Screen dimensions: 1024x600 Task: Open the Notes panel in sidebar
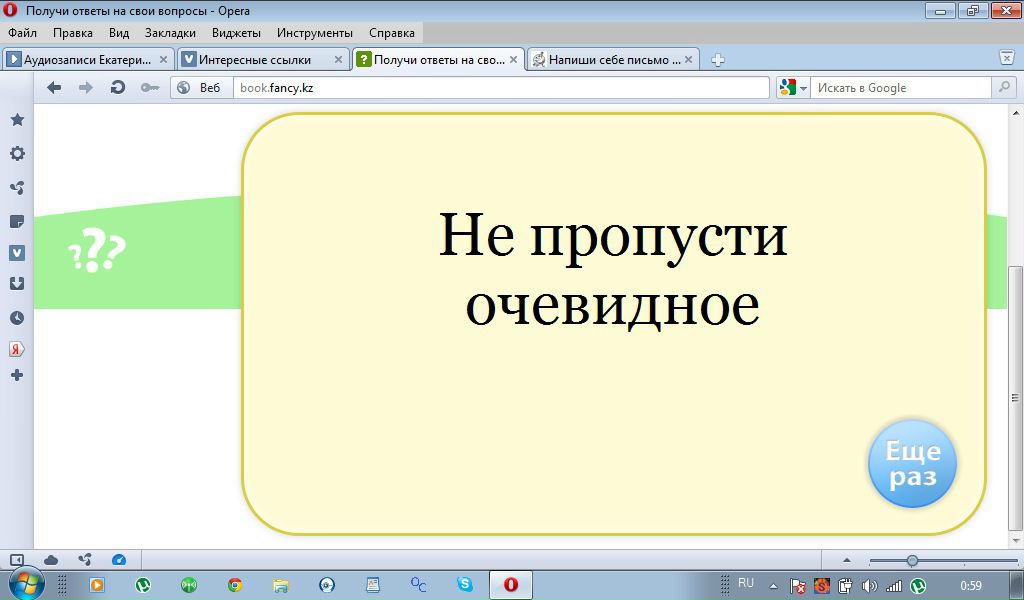tap(18, 221)
